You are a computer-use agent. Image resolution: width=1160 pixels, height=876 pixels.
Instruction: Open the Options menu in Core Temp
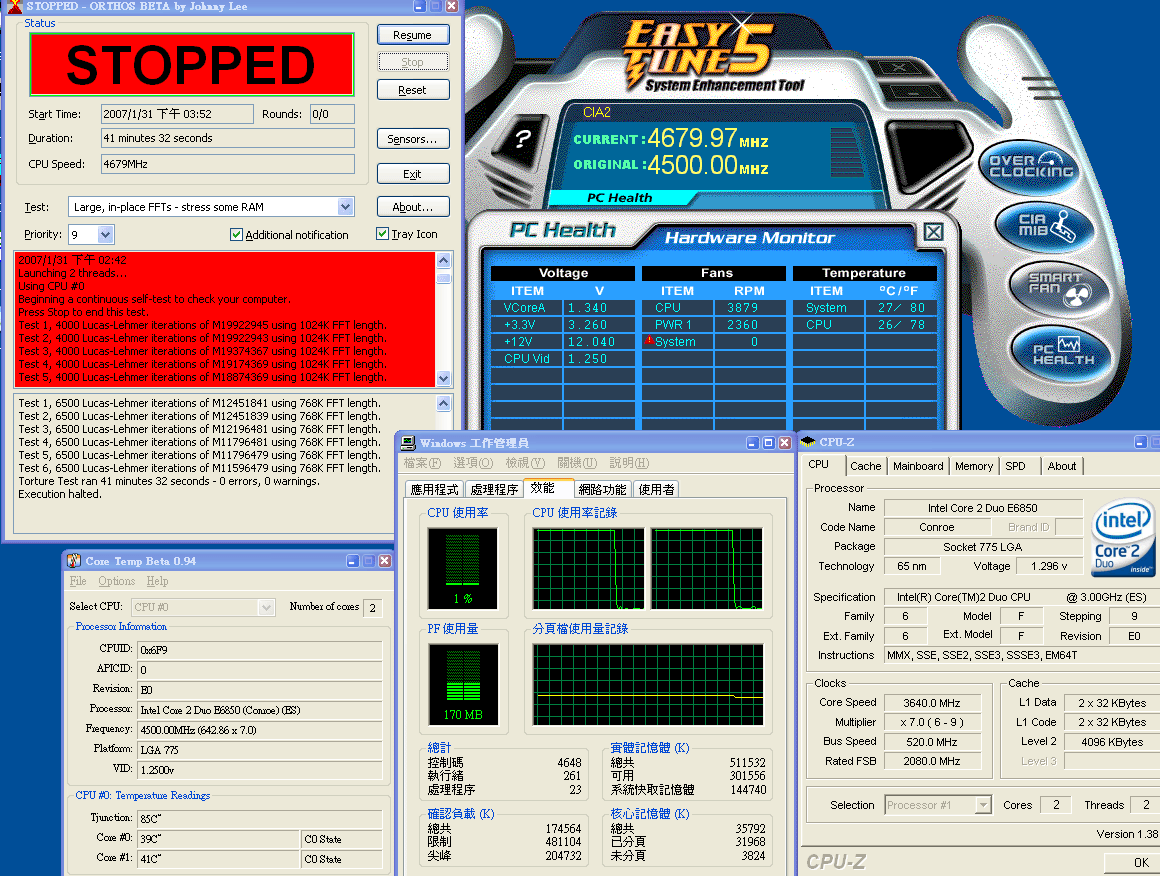point(117,582)
